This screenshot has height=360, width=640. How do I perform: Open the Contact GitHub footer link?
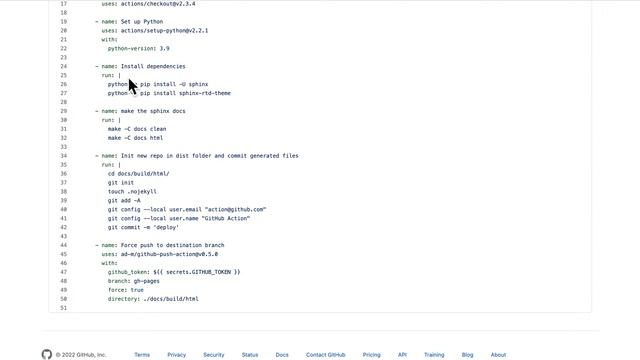(x=326, y=355)
